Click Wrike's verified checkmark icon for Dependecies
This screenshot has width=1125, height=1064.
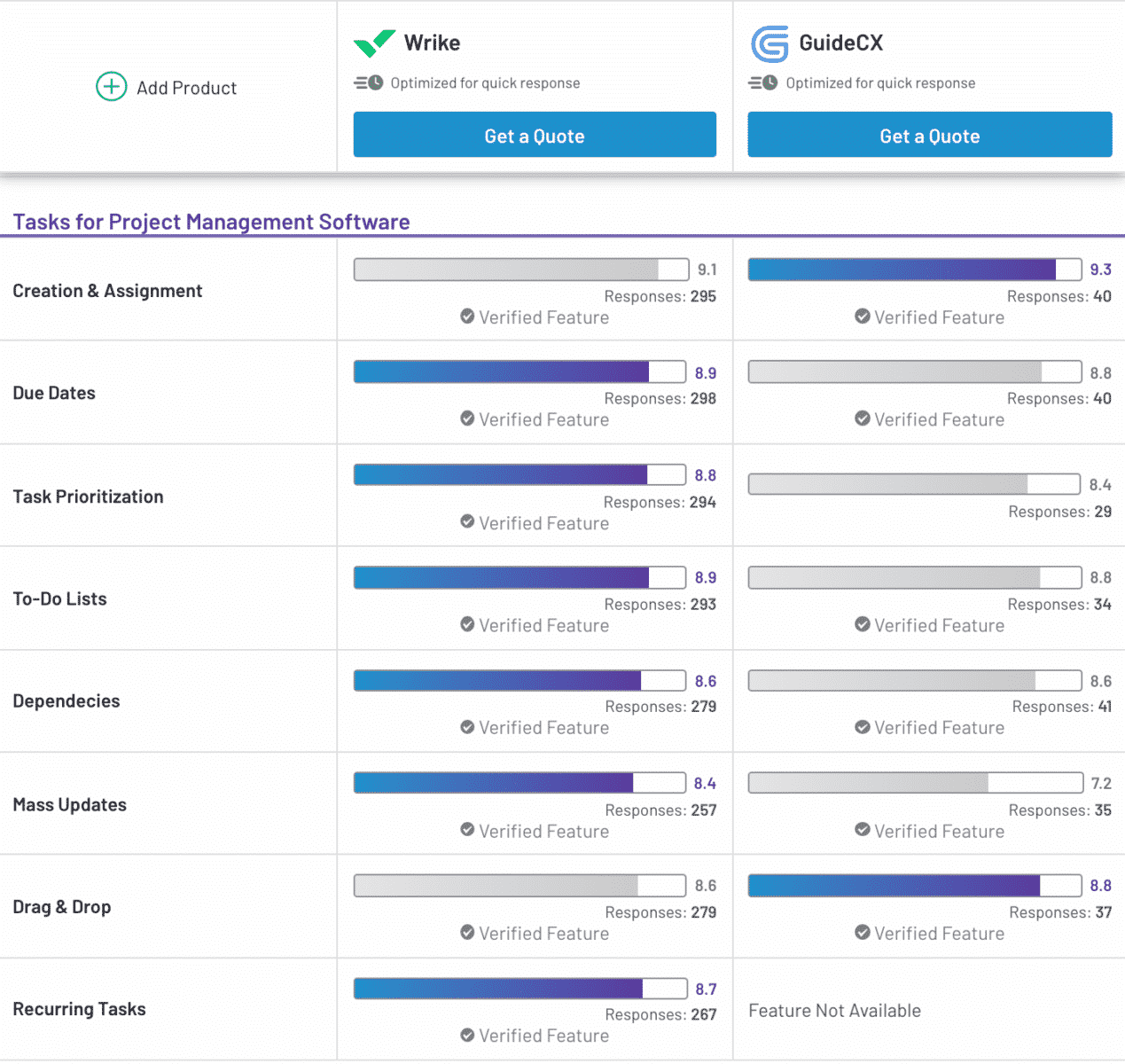pyautogui.click(x=467, y=727)
